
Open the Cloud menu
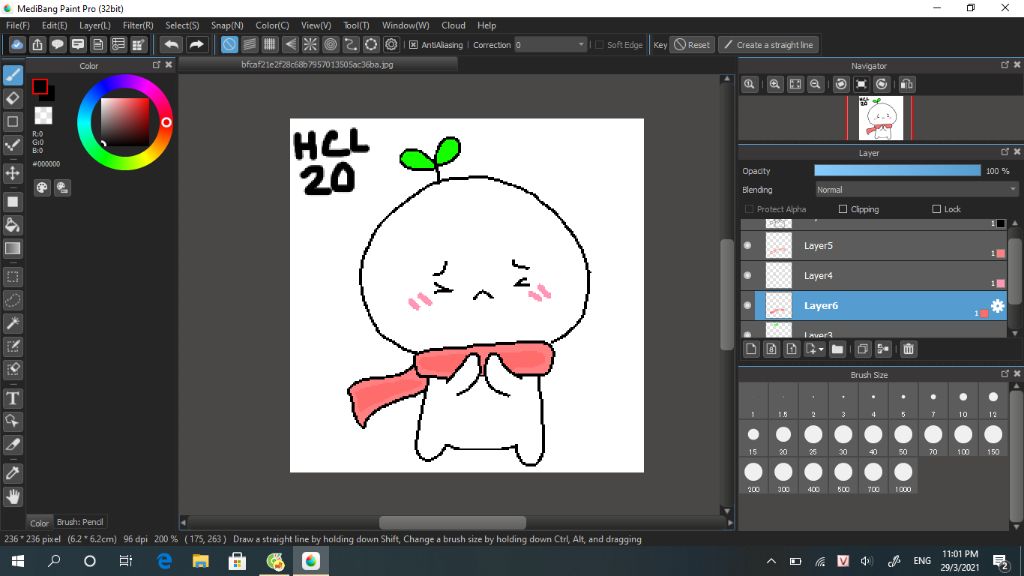pos(453,25)
